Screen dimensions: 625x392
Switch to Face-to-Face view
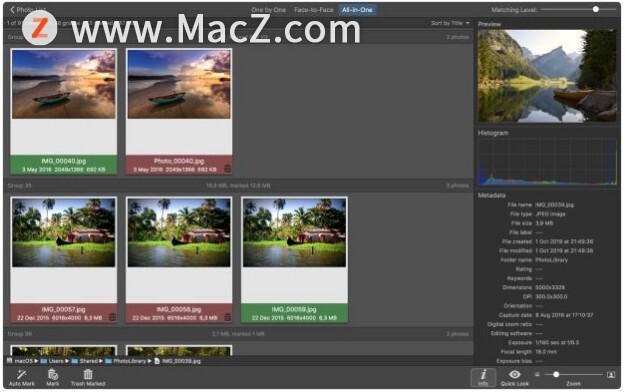tap(313, 10)
